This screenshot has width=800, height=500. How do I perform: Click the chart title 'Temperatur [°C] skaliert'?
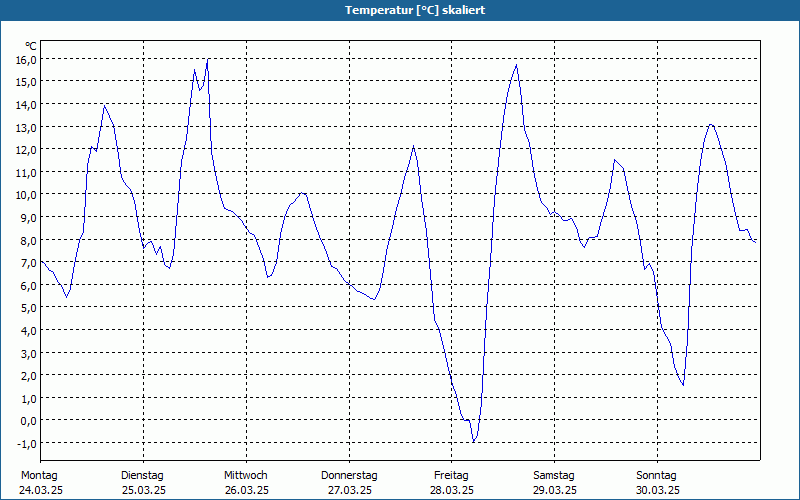tap(415, 10)
